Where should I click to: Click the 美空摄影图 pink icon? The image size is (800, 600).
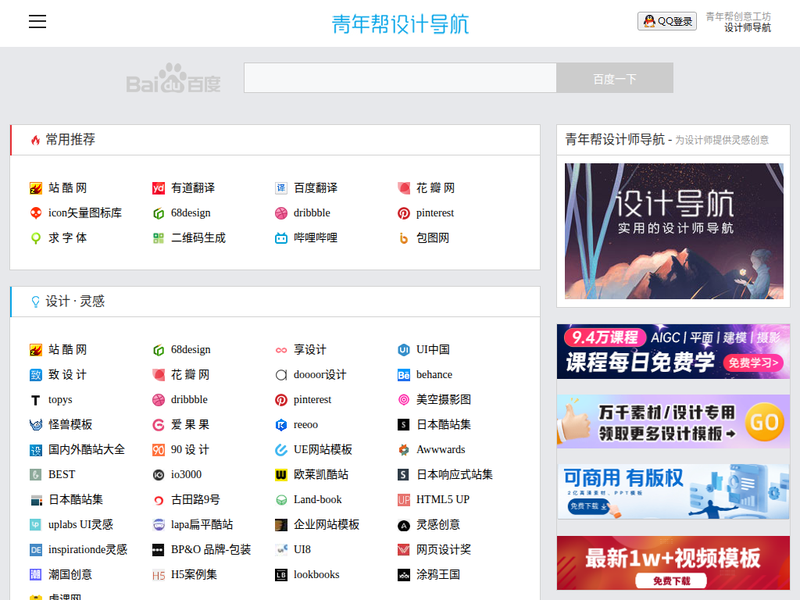404,400
